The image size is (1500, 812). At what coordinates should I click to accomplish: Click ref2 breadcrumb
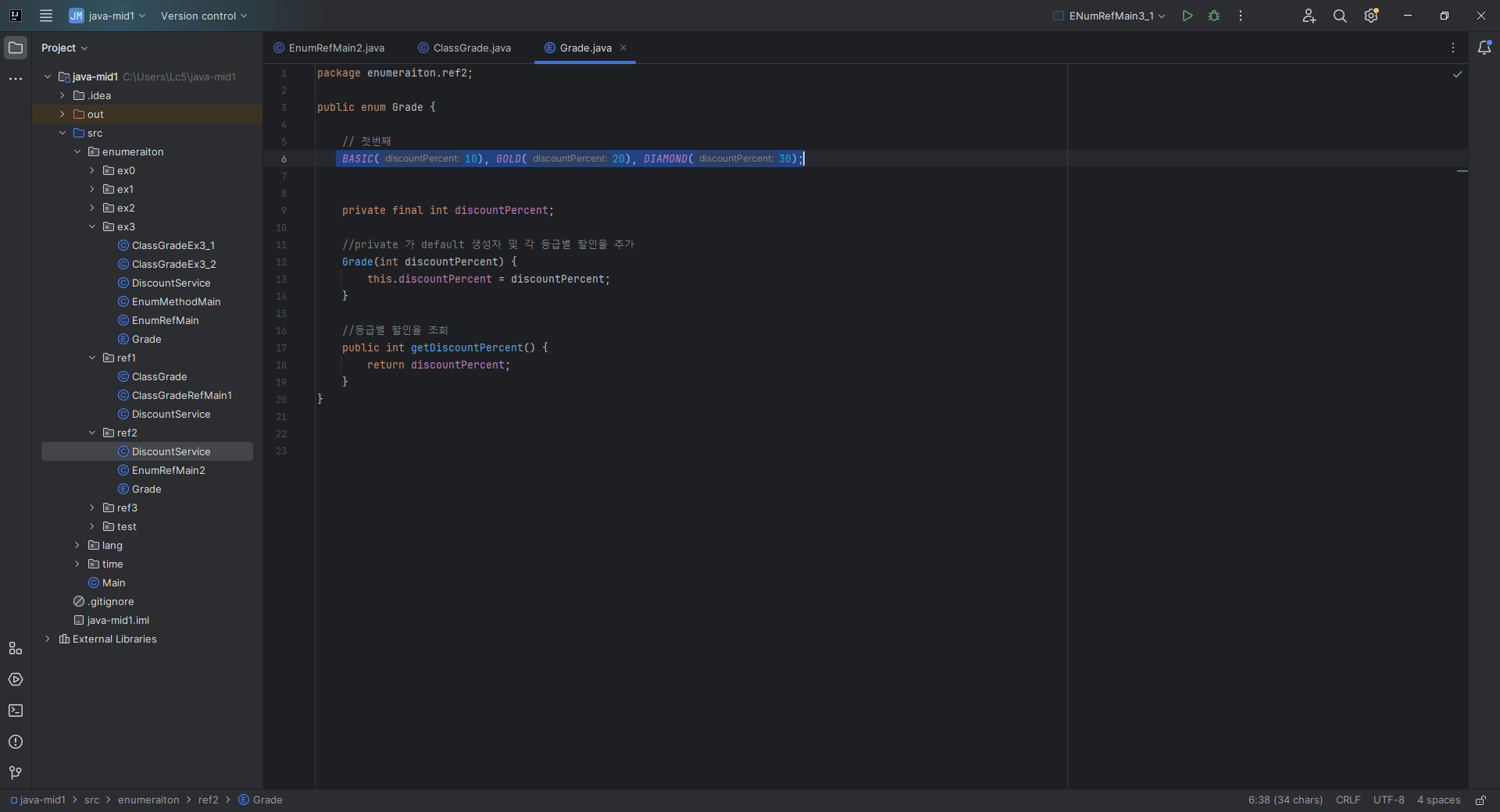pyautogui.click(x=208, y=800)
